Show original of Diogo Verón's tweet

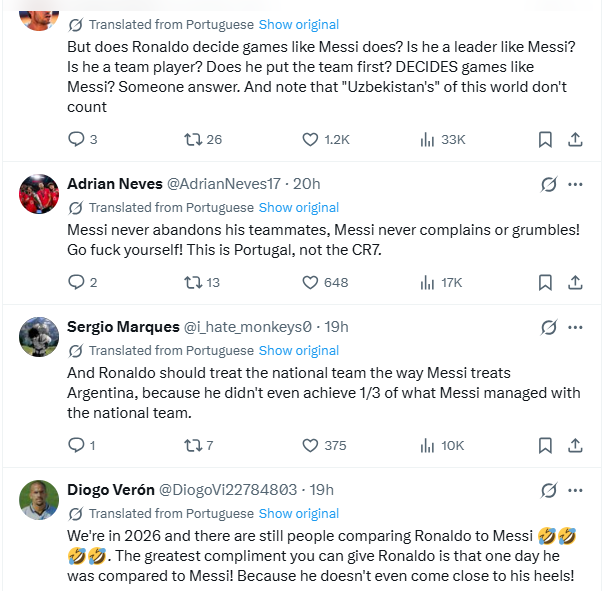(x=299, y=514)
